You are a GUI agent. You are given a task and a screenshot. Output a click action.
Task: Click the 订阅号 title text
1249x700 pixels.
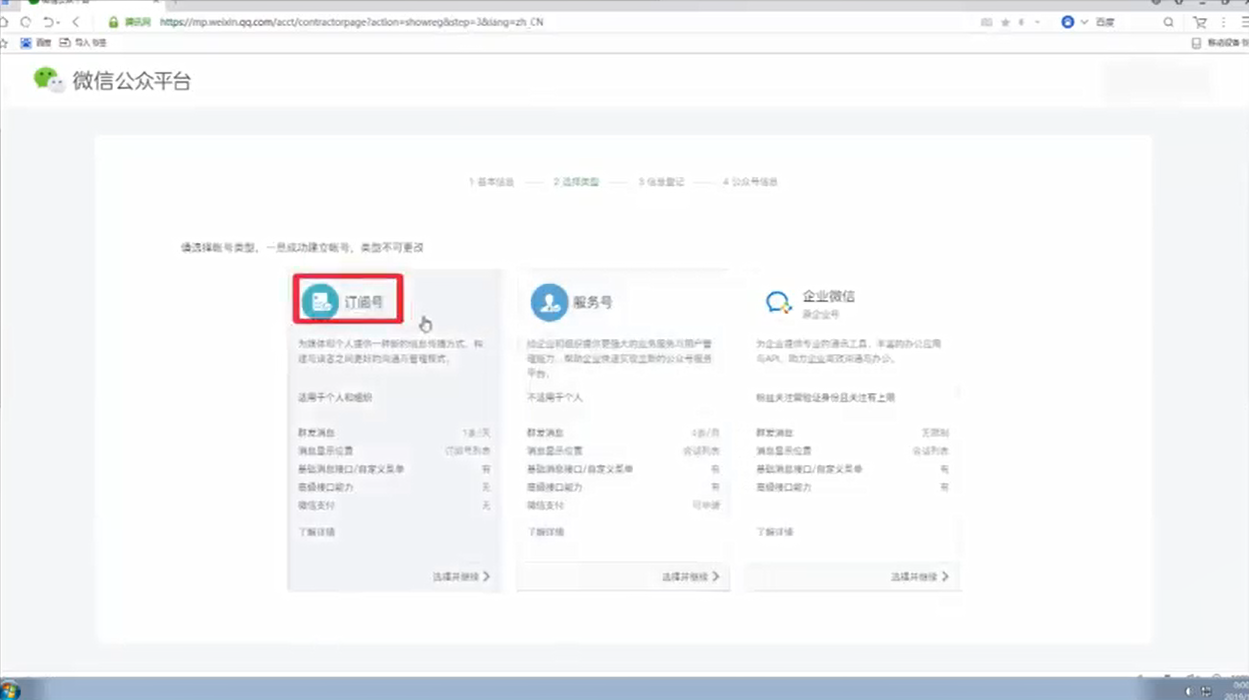click(363, 301)
